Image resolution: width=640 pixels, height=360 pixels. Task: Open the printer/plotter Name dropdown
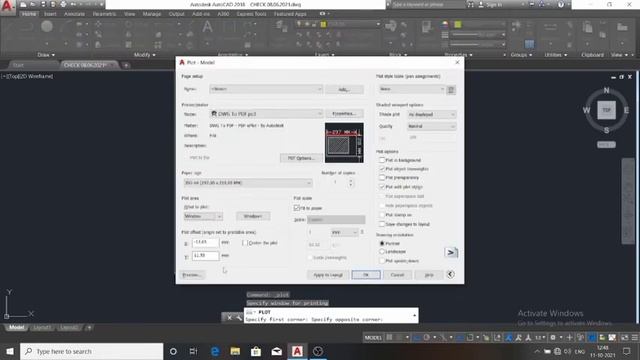[266, 114]
